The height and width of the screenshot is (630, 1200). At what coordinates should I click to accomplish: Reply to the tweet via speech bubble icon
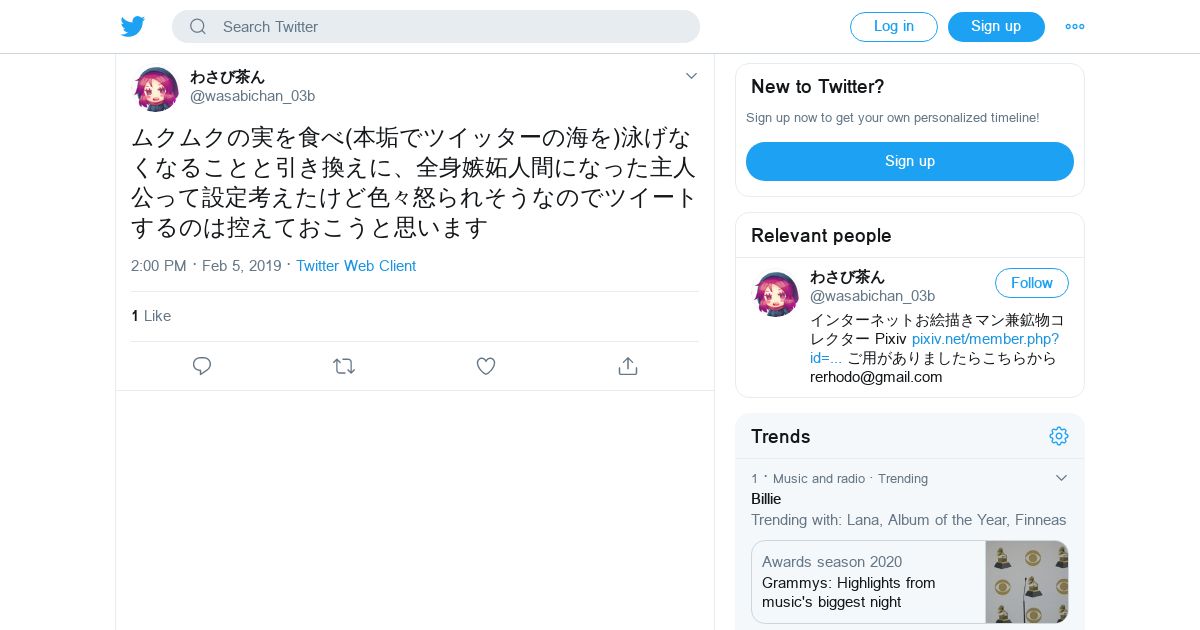pos(202,366)
